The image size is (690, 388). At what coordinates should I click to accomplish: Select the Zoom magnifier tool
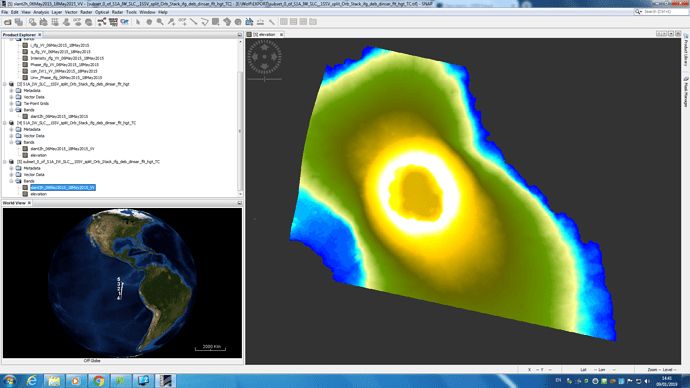point(160,22)
